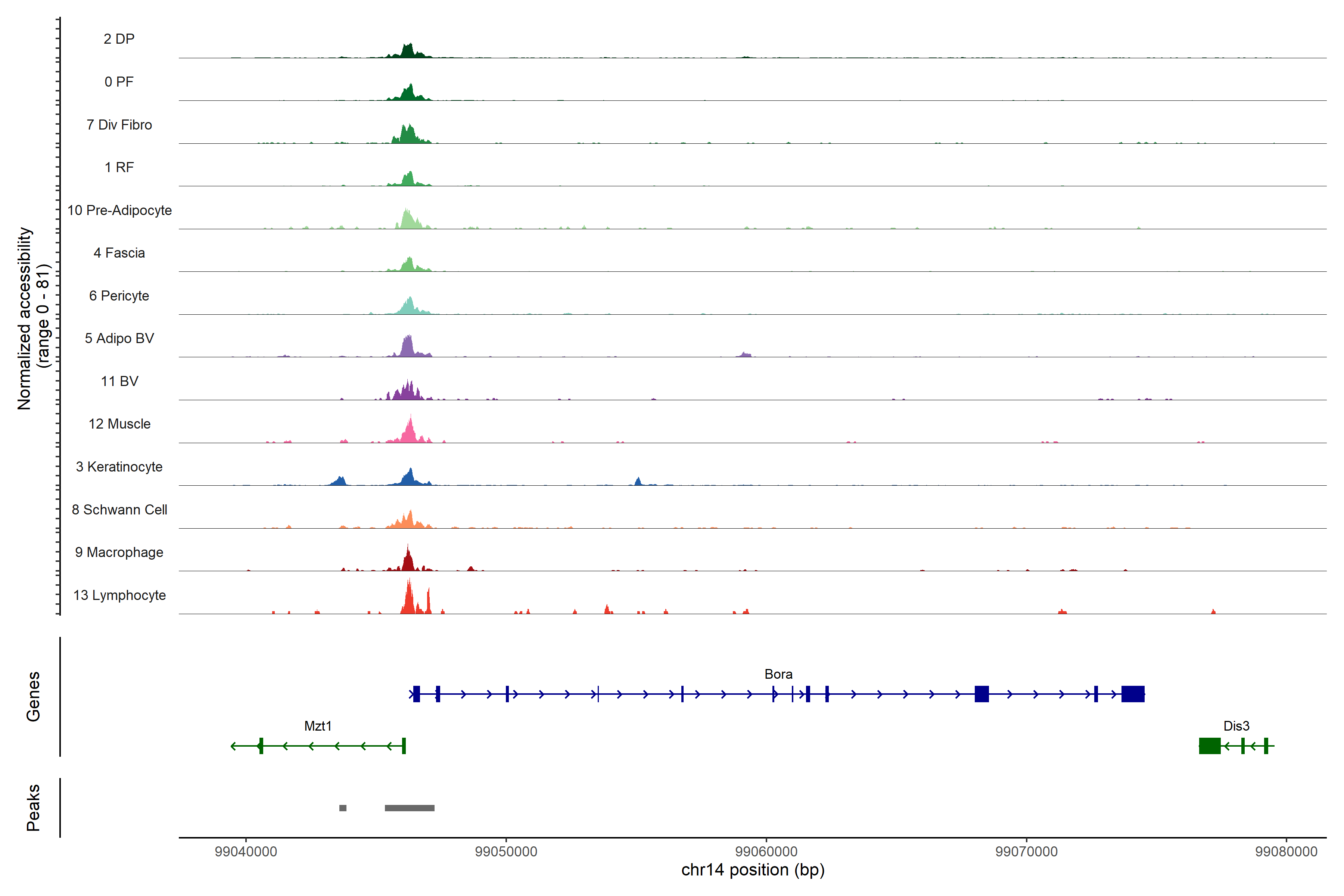Click the 12 Muscle pink peak
Image resolution: width=1344 pixels, height=896 pixels.
(x=410, y=432)
